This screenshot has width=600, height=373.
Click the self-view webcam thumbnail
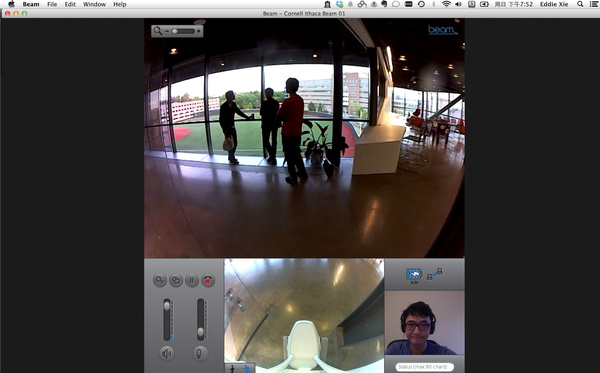pos(424,323)
